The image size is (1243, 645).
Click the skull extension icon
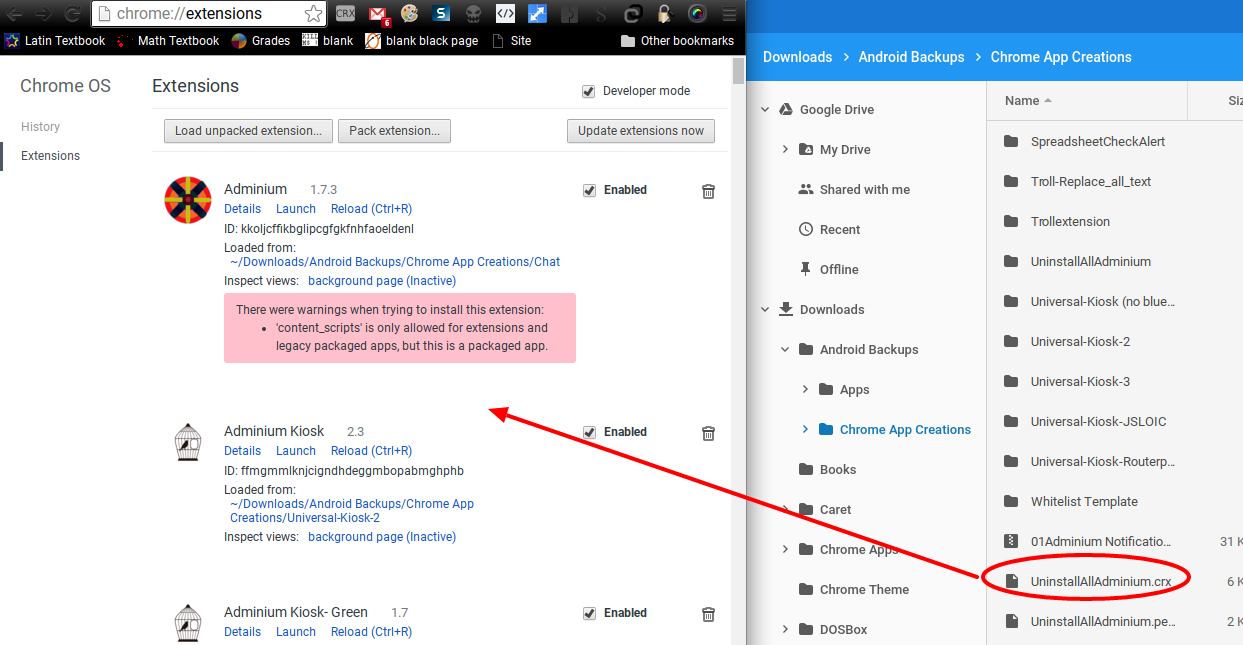click(474, 14)
